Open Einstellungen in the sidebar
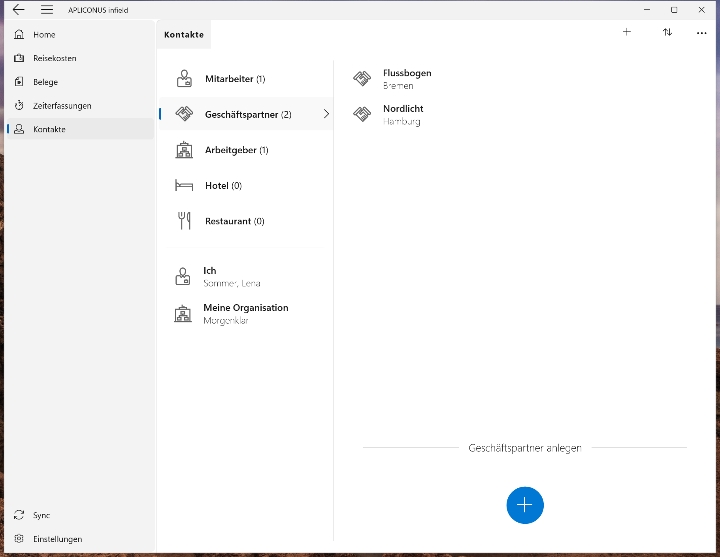Screen dimensions: 720x557 pyautogui.click(x=80, y=539)
